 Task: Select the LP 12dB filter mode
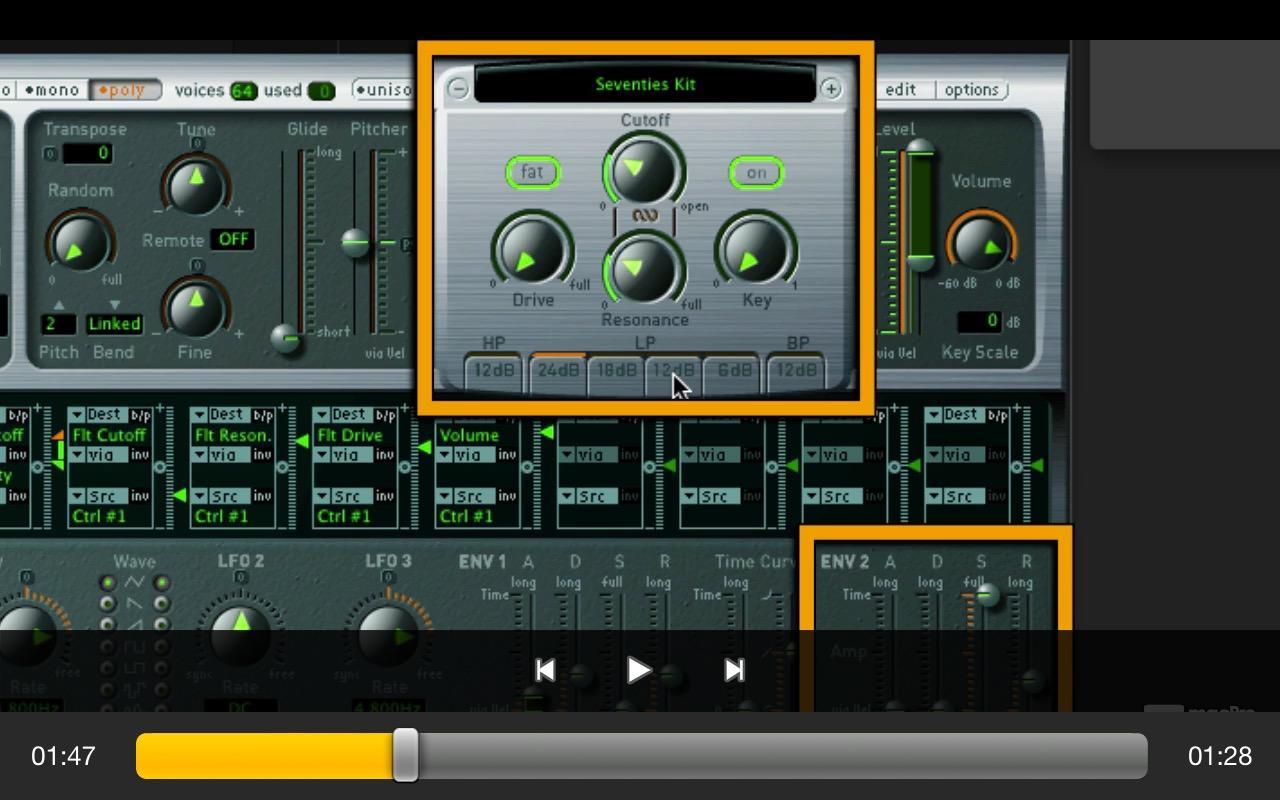673,371
